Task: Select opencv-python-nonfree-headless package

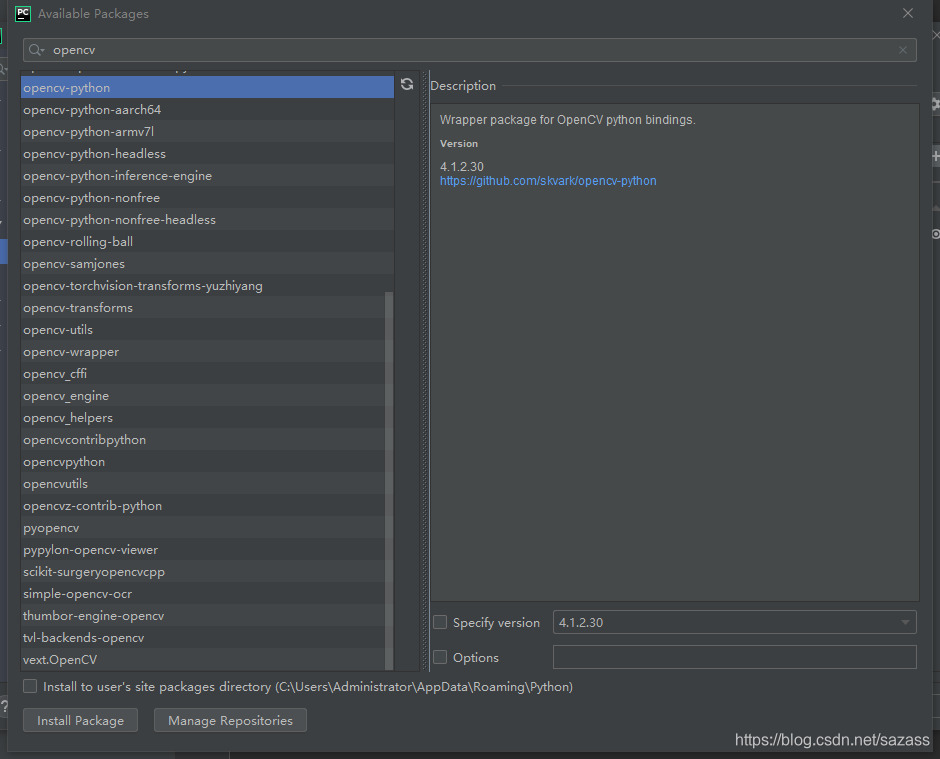Action: pyautogui.click(x=207, y=219)
